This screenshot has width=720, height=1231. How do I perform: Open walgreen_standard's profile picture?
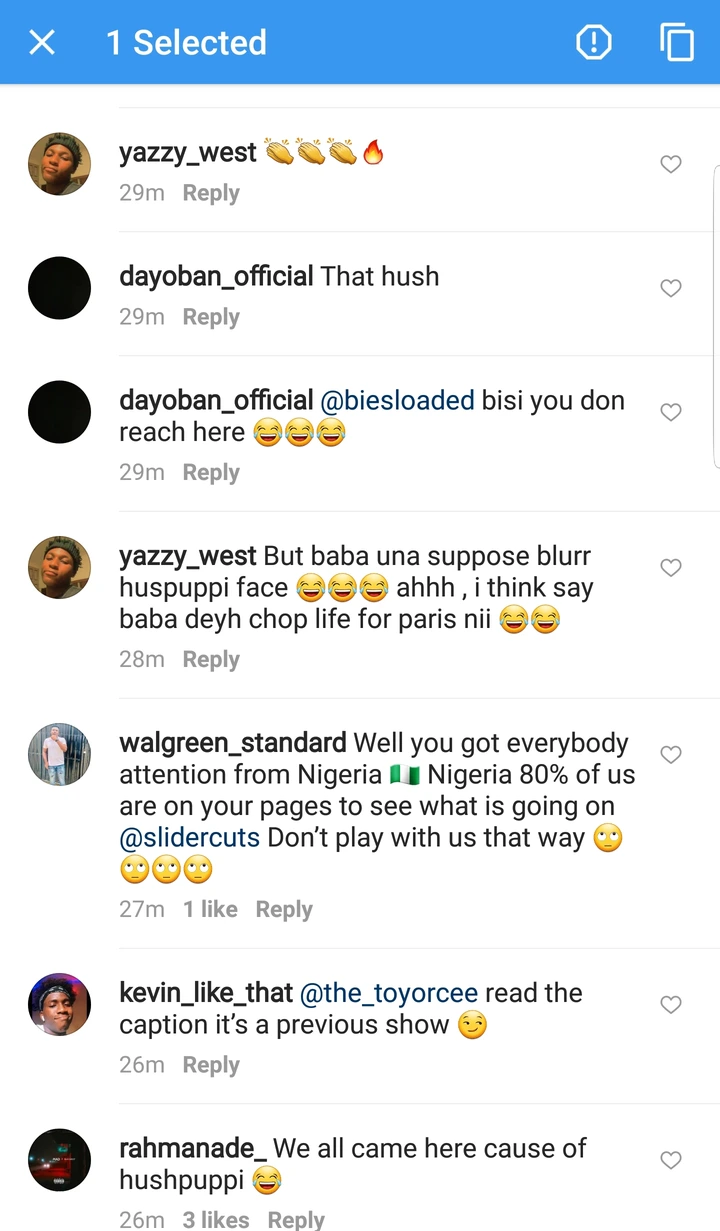coord(60,754)
